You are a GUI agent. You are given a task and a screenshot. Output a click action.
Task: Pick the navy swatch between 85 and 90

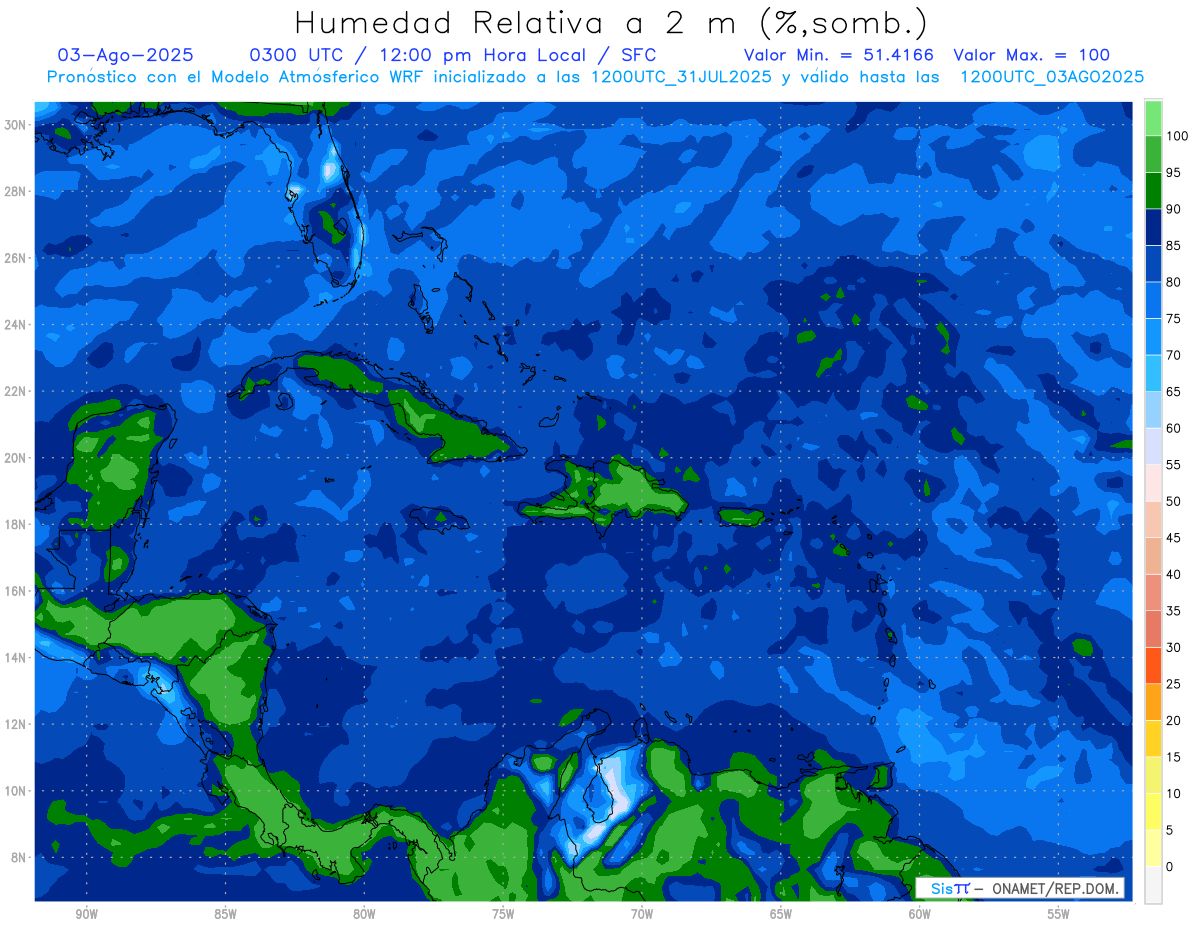point(1153,227)
